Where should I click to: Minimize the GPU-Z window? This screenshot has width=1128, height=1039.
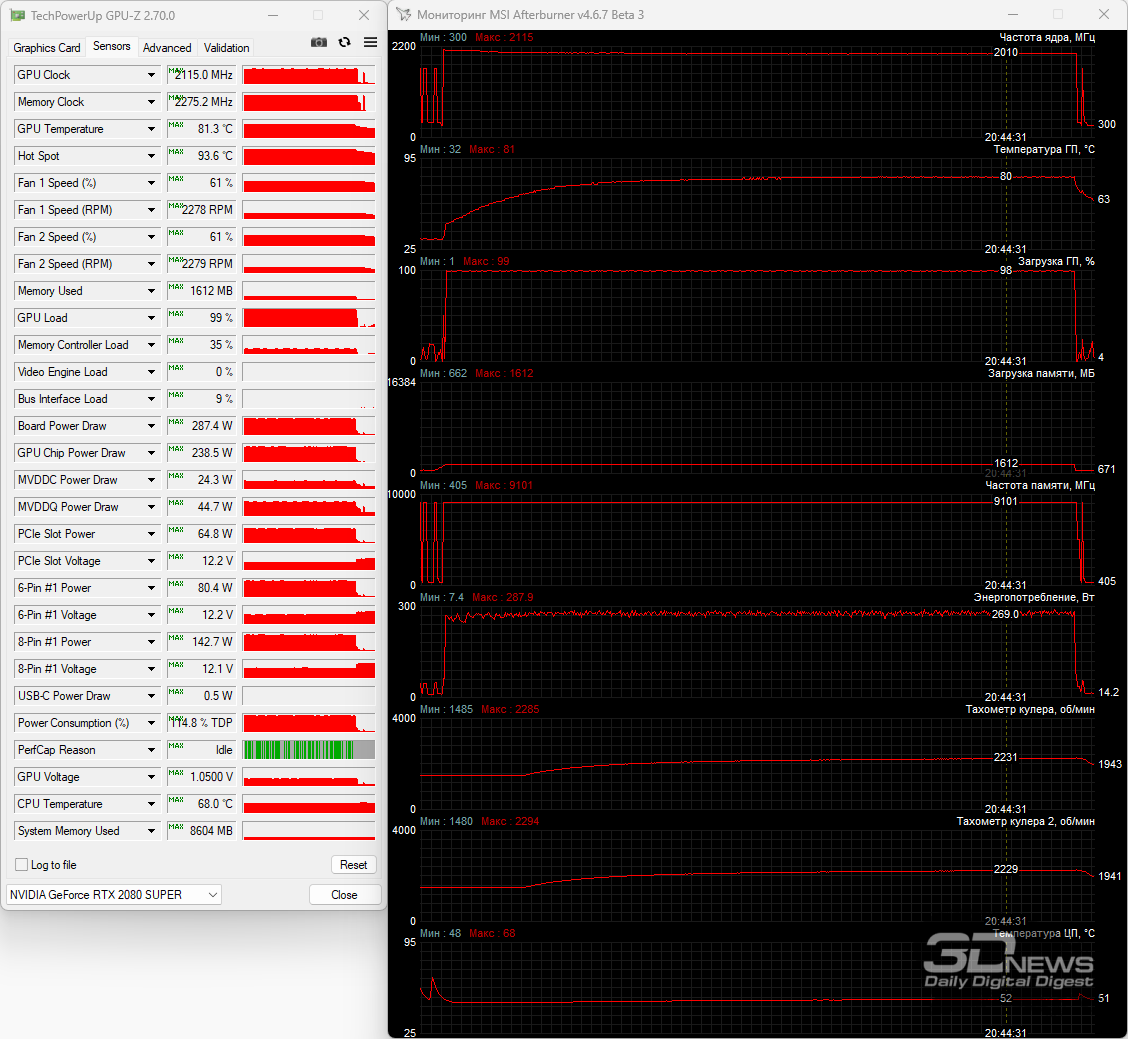pyautogui.click(x=273, y=15)
